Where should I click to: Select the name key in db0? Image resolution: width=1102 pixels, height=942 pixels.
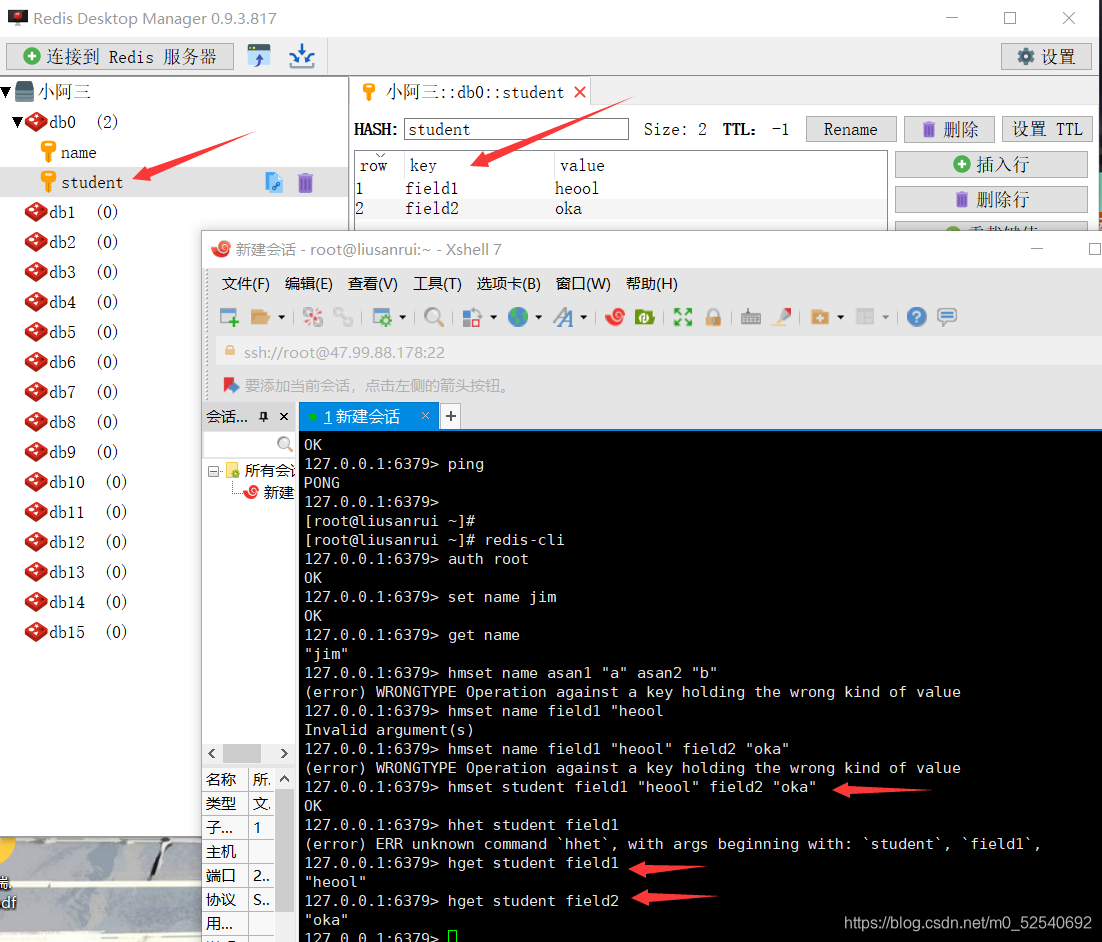coord(78,153)
